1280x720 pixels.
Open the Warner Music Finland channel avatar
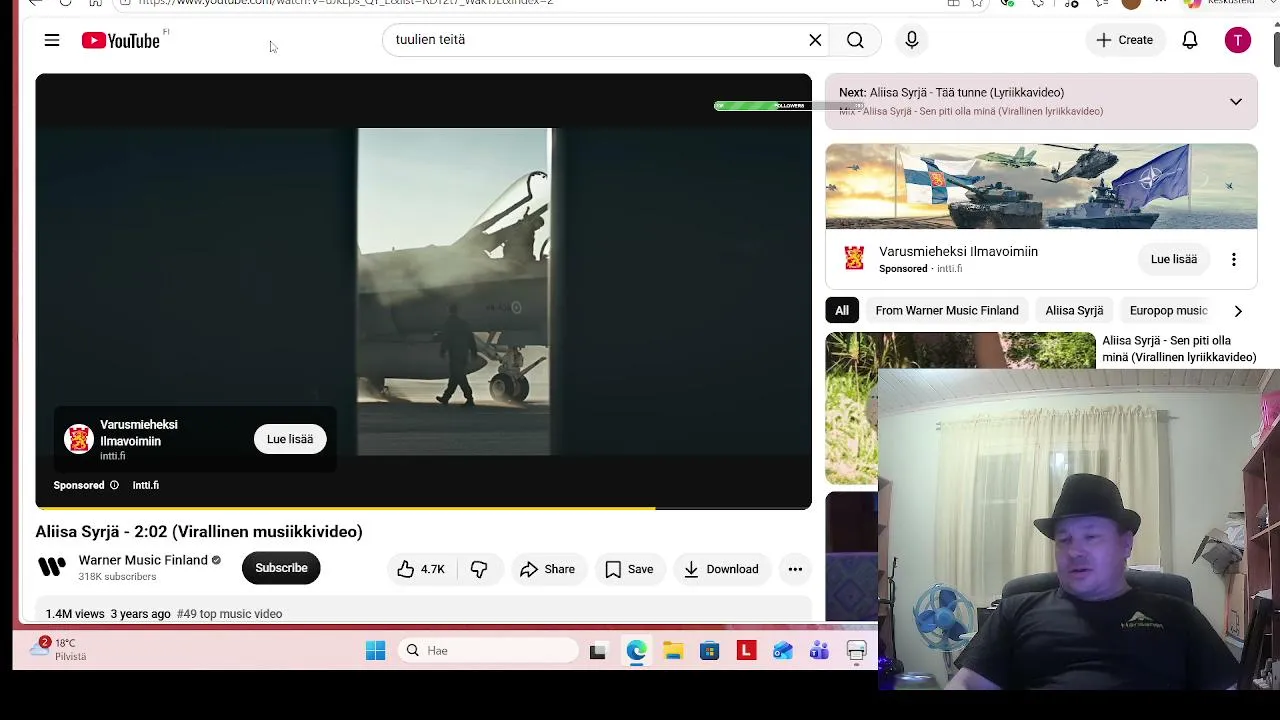click(52, 568)
